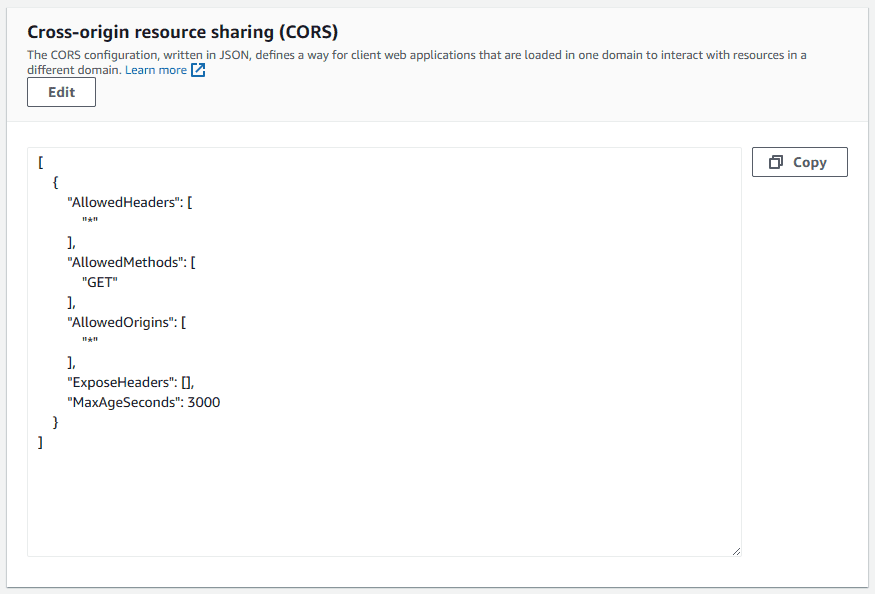
Task: Click the resize grip of the JSON box
Action: (737, 549)
